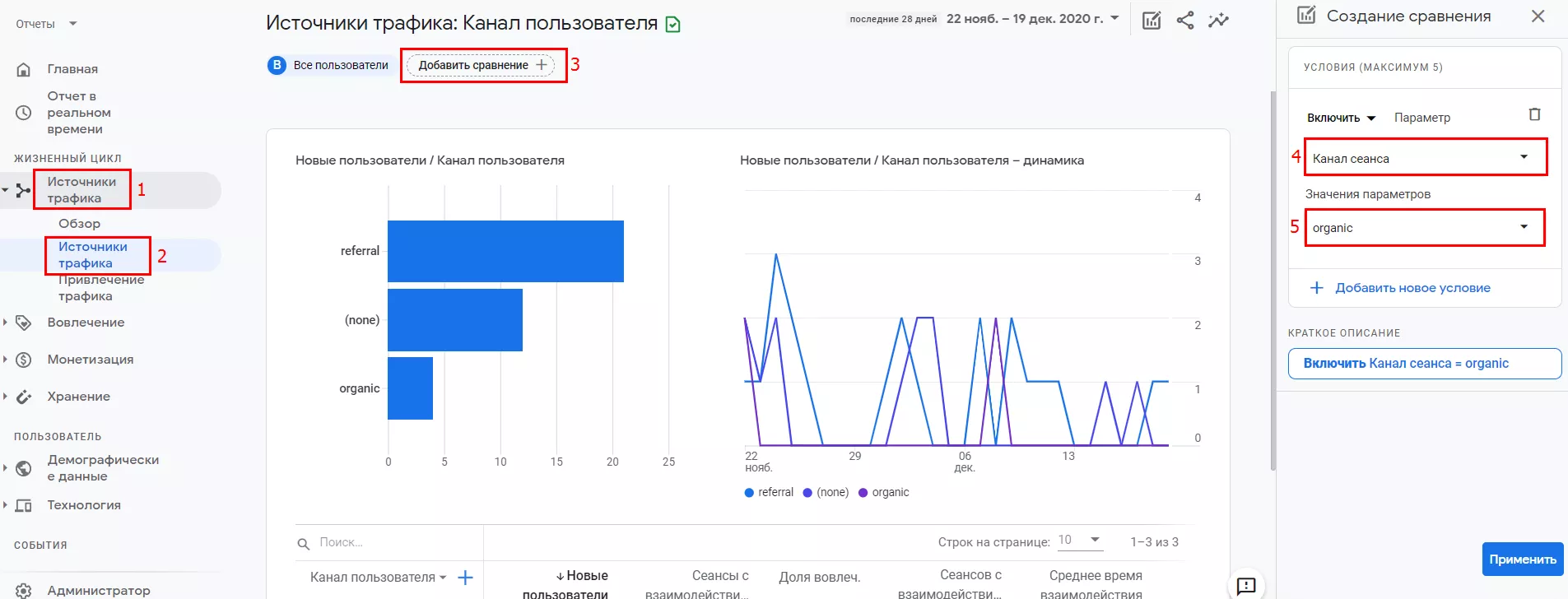1568x599 pixels.
Task: Select Обзор under traffic sources
Action: [79, 224]
